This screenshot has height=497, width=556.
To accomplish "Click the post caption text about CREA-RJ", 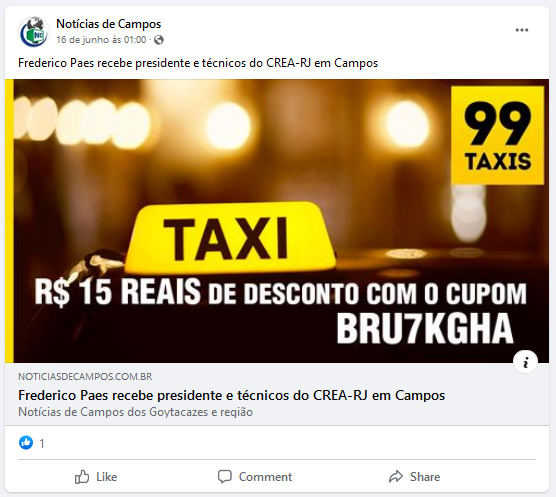I will 198,63.
